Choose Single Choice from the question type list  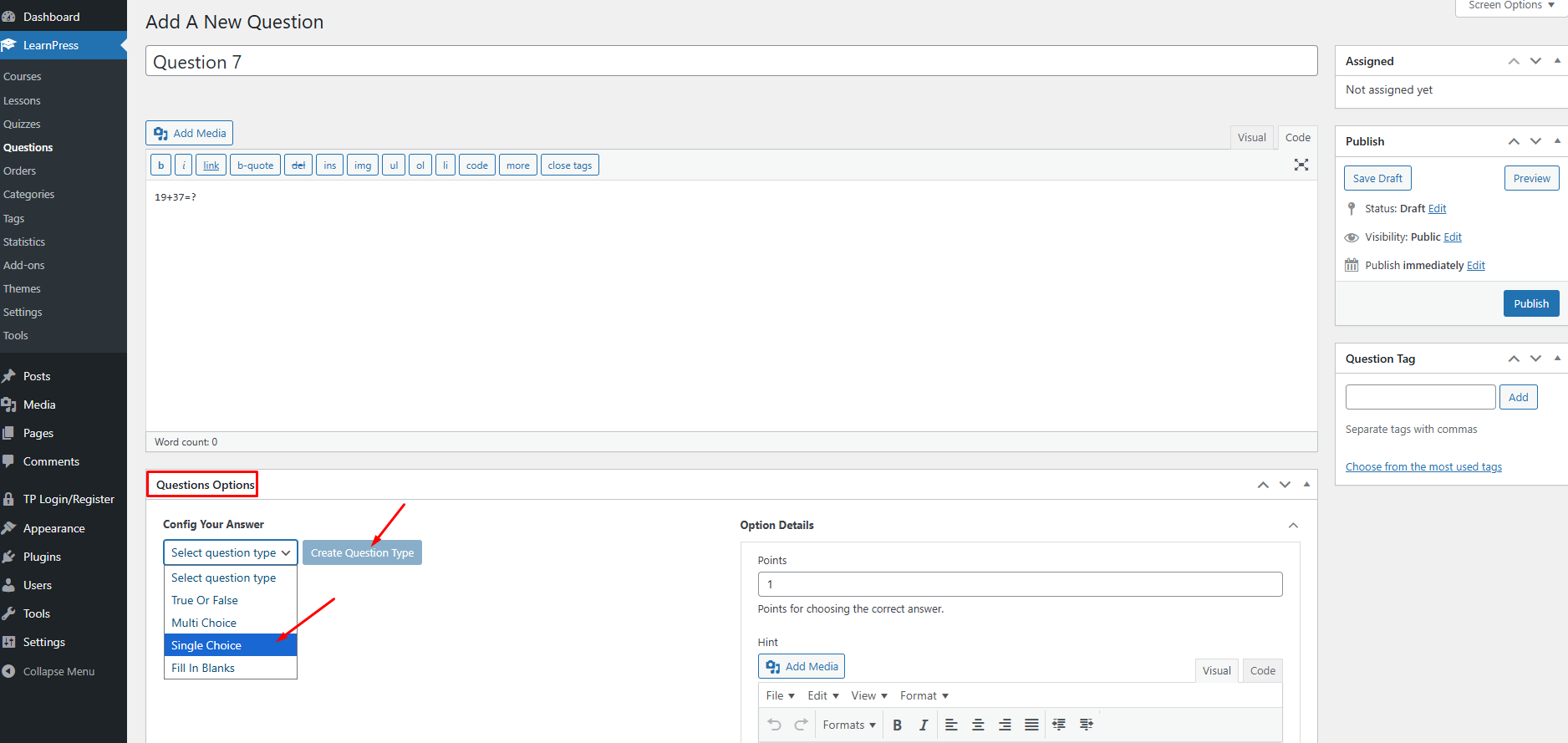pyautogui.click(x=206, y=645)
